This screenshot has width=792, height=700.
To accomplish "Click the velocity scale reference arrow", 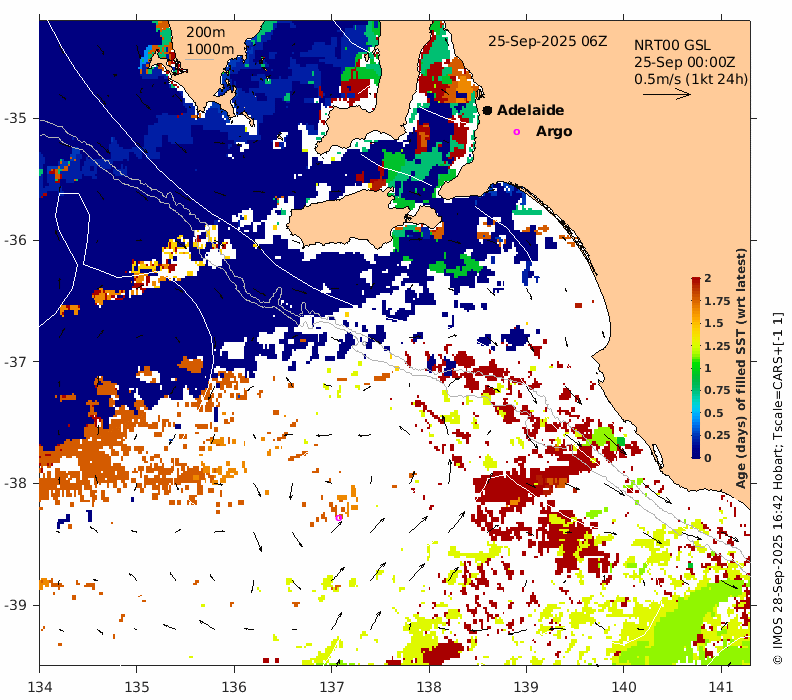I will [x=667, y=94].
